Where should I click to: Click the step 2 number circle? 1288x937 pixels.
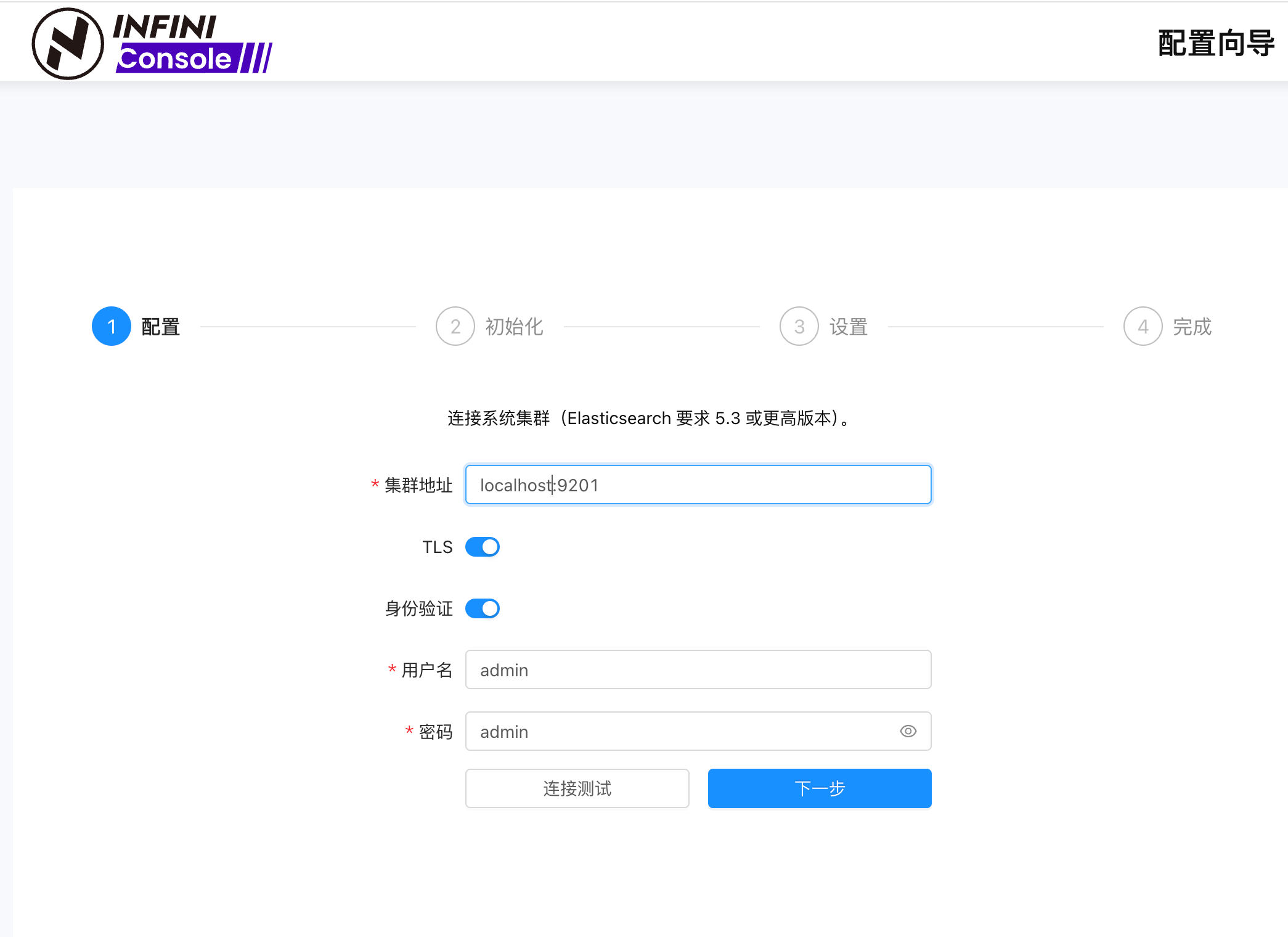(x=455, y=326)
